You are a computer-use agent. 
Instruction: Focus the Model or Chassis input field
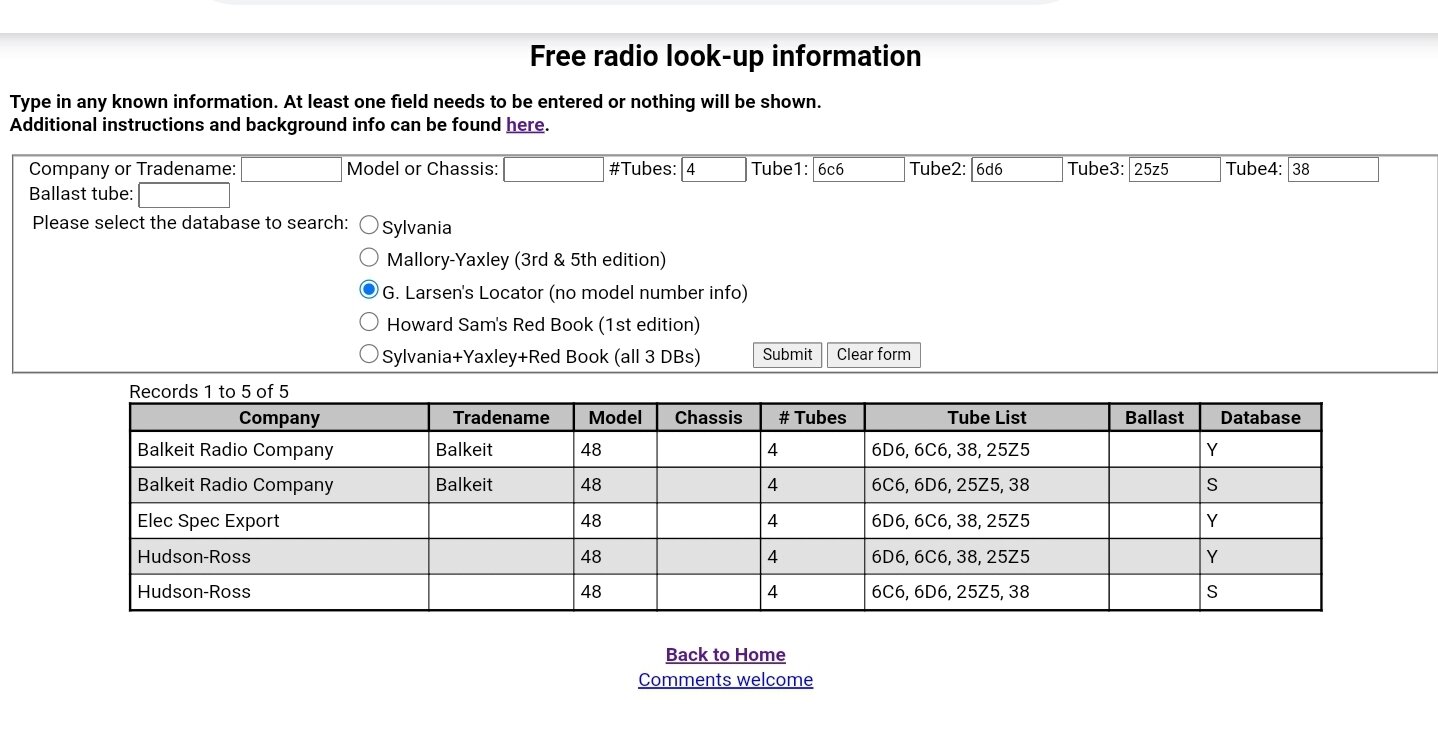pos(553,169)
